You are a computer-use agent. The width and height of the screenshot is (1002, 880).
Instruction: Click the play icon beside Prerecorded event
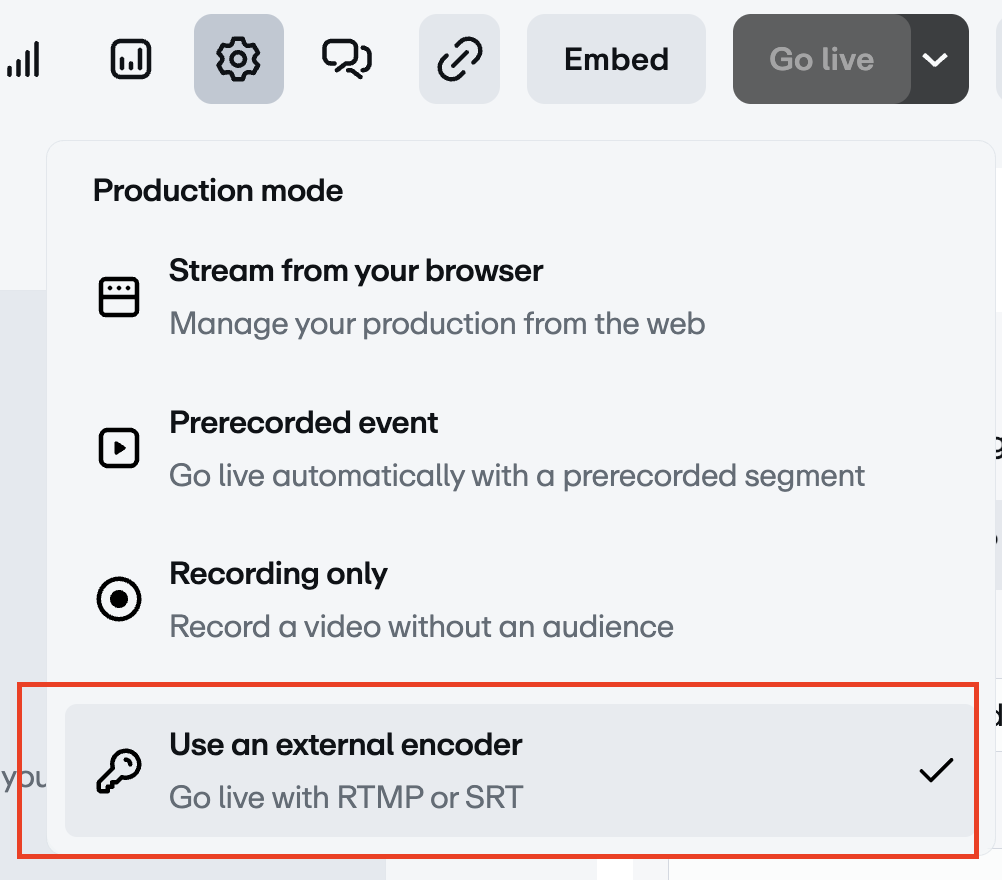click(119, 448)
